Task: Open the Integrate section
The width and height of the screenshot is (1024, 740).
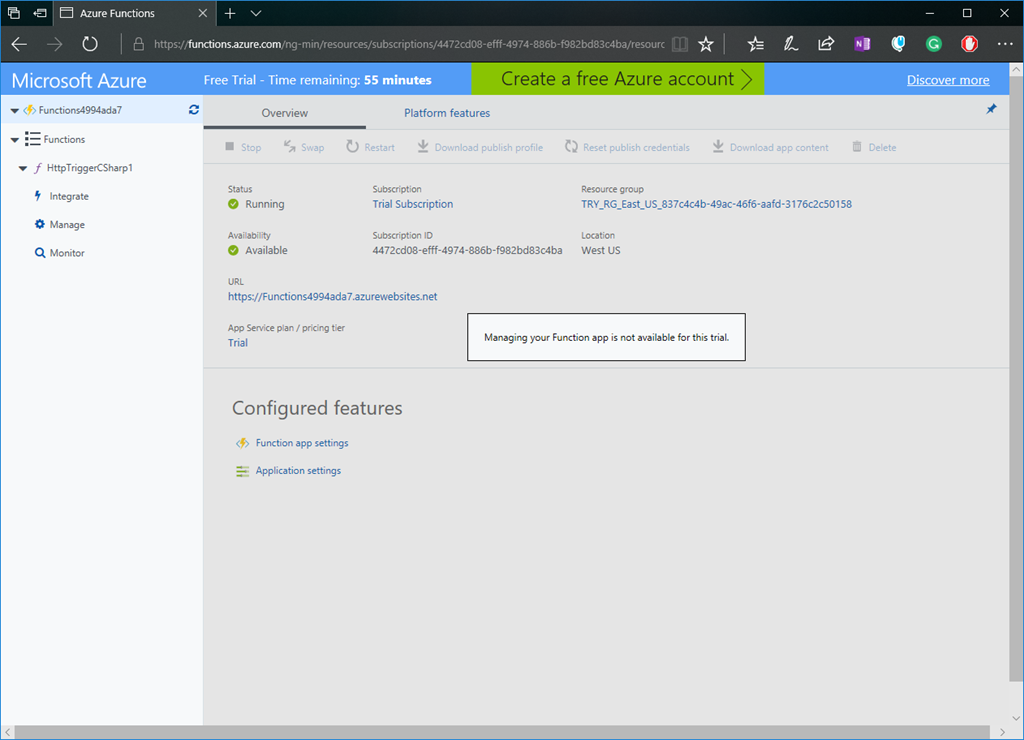Action: point(69,197)
